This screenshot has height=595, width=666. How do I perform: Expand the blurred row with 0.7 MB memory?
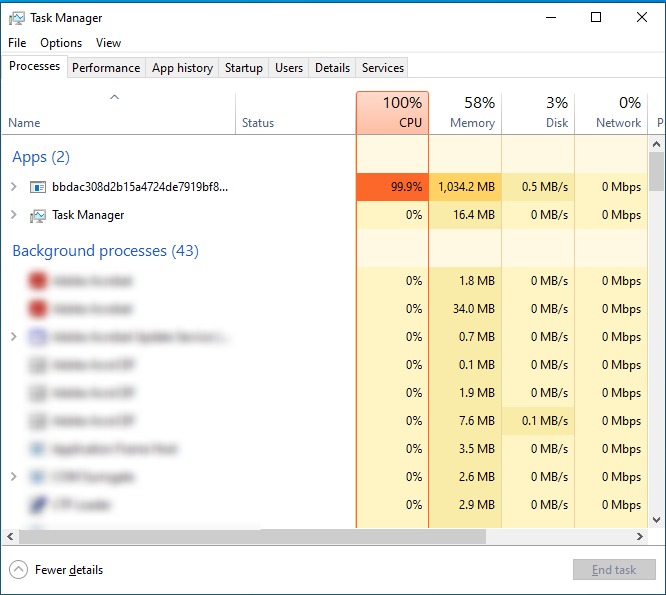[x=14, y=337]
